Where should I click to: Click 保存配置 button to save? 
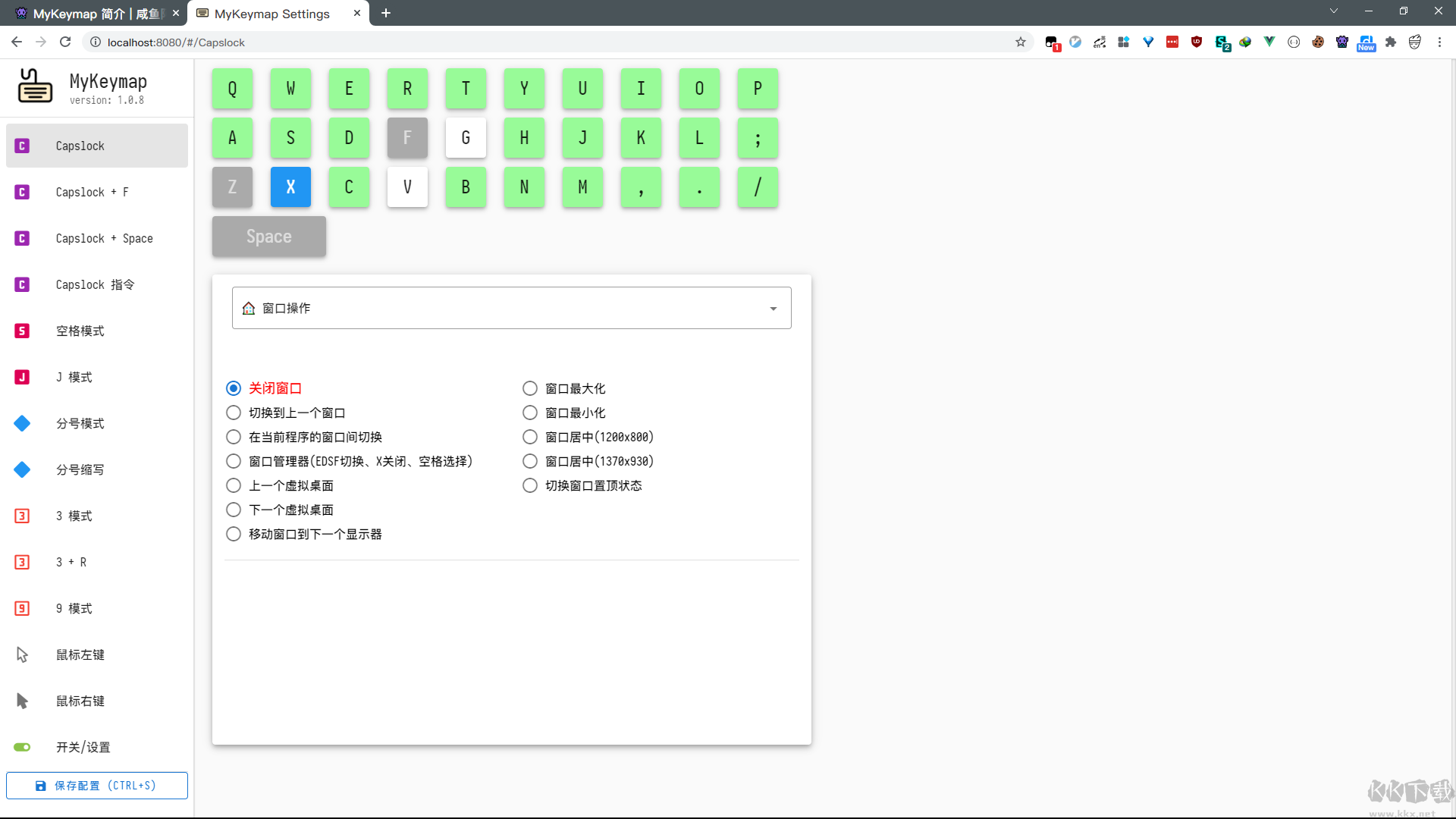(x=97, y=786)
